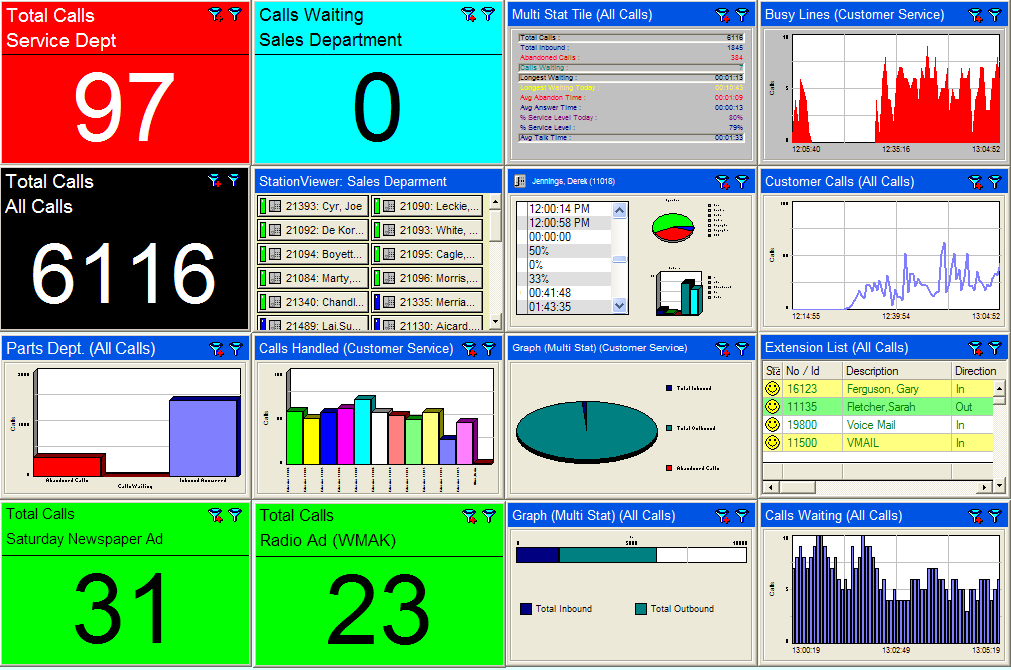Image resolution: width=1011 pixels, height=670 pixels.
Task: Click plain filter icon on Calls Waiting Sales Department tile
Action: click(x=488, y=14)
